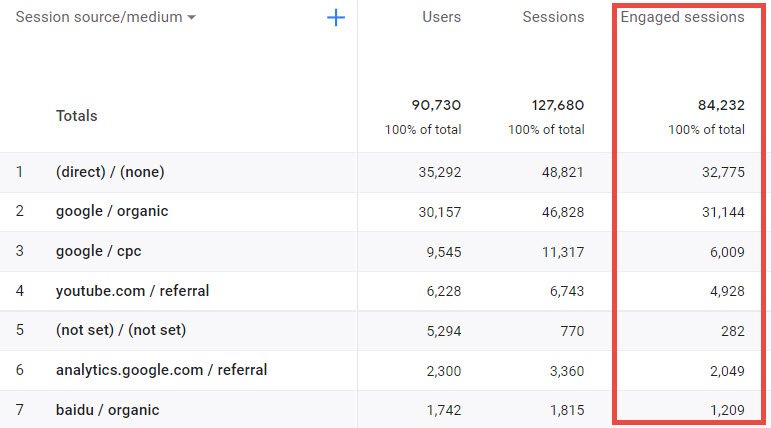Select the (direct) / (none) row
Screen dimensions: 771x428
pos(386,172)
